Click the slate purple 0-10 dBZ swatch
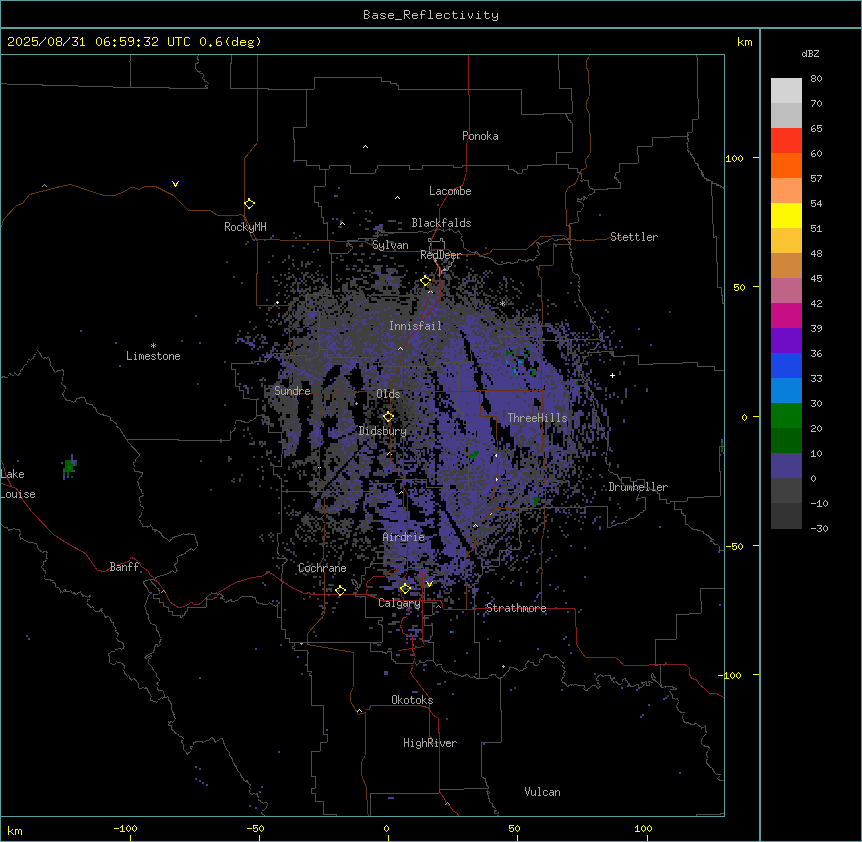The width and height of the screenshot is (862, 842). point(786,466)
